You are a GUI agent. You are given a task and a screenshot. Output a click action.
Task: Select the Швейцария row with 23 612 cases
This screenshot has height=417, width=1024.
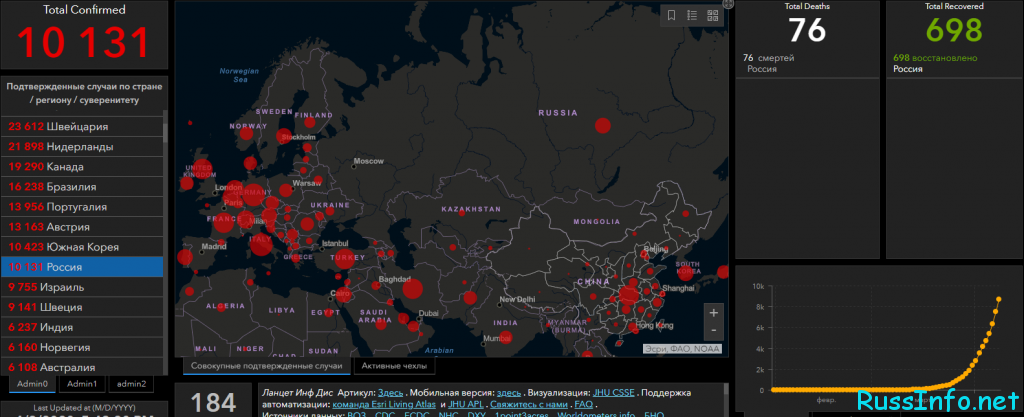pyautogui.click(x=82, y=127)
